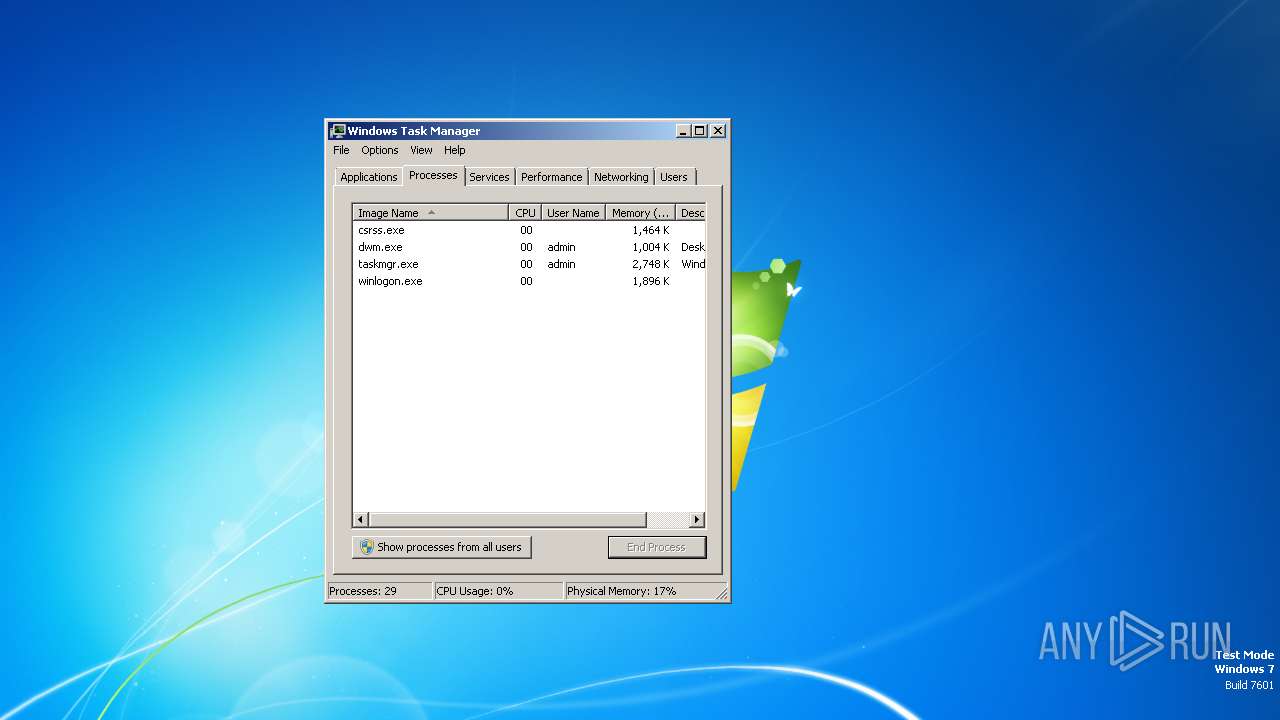1280x720 pixels.
Task: Click the End Process button
Action: pos(656,547)
